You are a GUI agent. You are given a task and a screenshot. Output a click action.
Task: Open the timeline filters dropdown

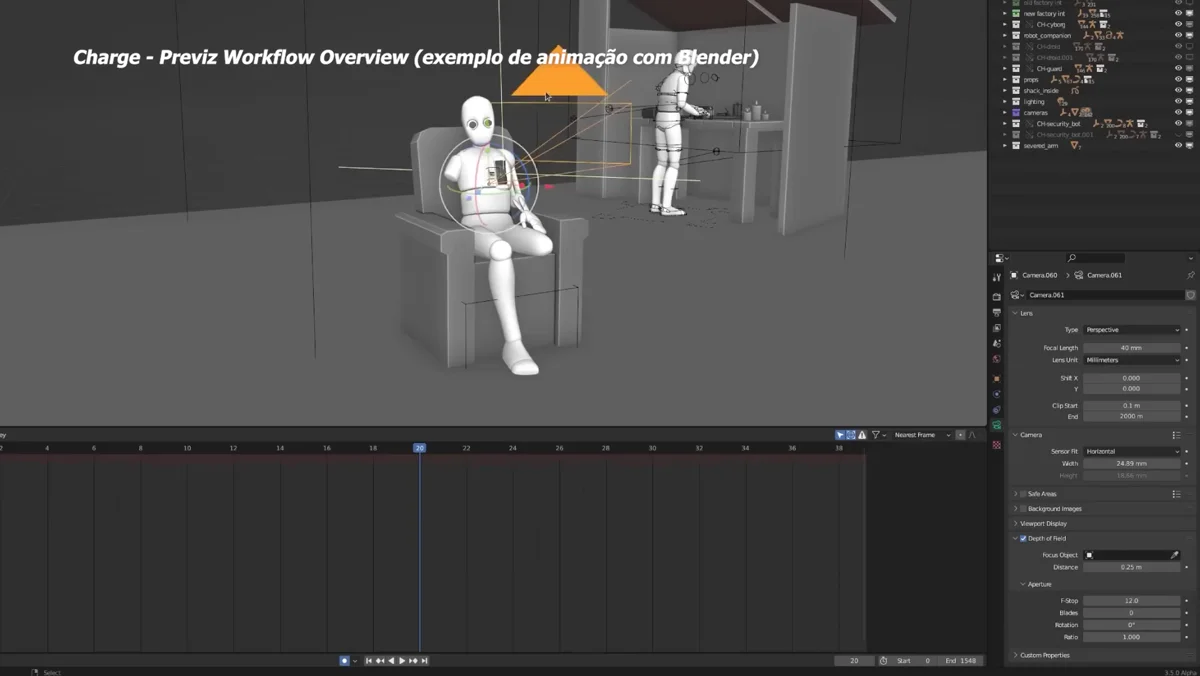[878, 435]
